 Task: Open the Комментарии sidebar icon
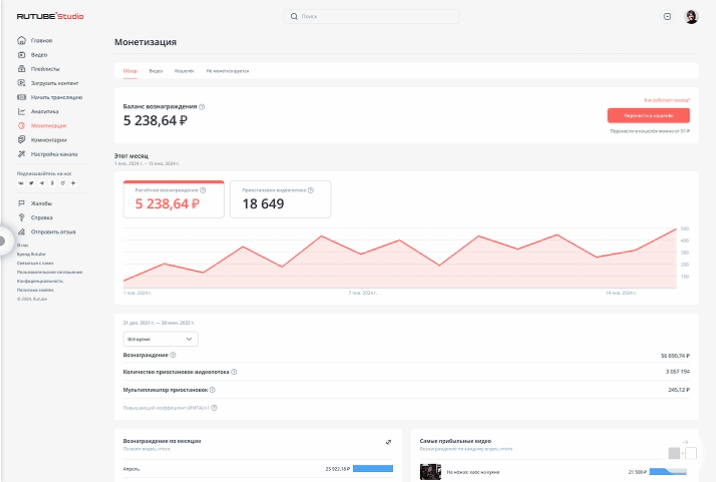click(21, 140)
